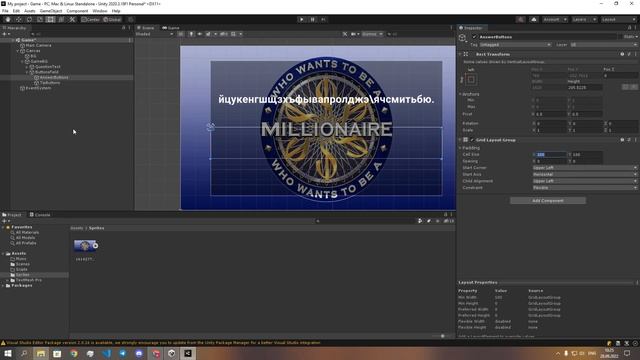Image resolution: width=640 pixels, height=360 pixels.
Task: Open the Layout dropdown
Action: click(618, 19)
